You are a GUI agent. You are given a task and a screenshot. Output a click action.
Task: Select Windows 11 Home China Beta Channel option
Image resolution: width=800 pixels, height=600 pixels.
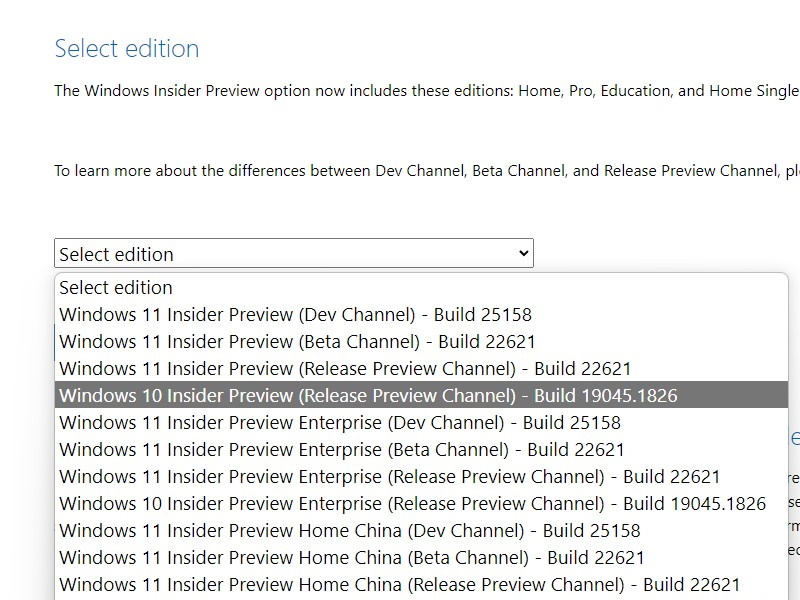click(352, 557)
